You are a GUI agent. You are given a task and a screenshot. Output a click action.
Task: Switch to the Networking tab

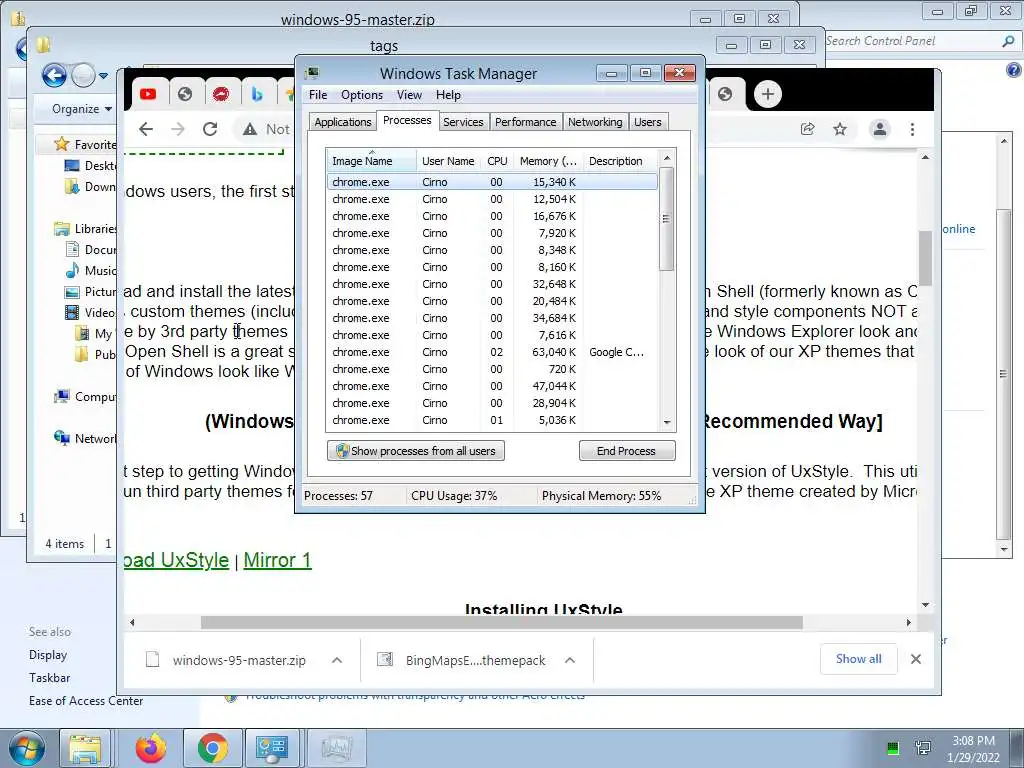(595, 122)
